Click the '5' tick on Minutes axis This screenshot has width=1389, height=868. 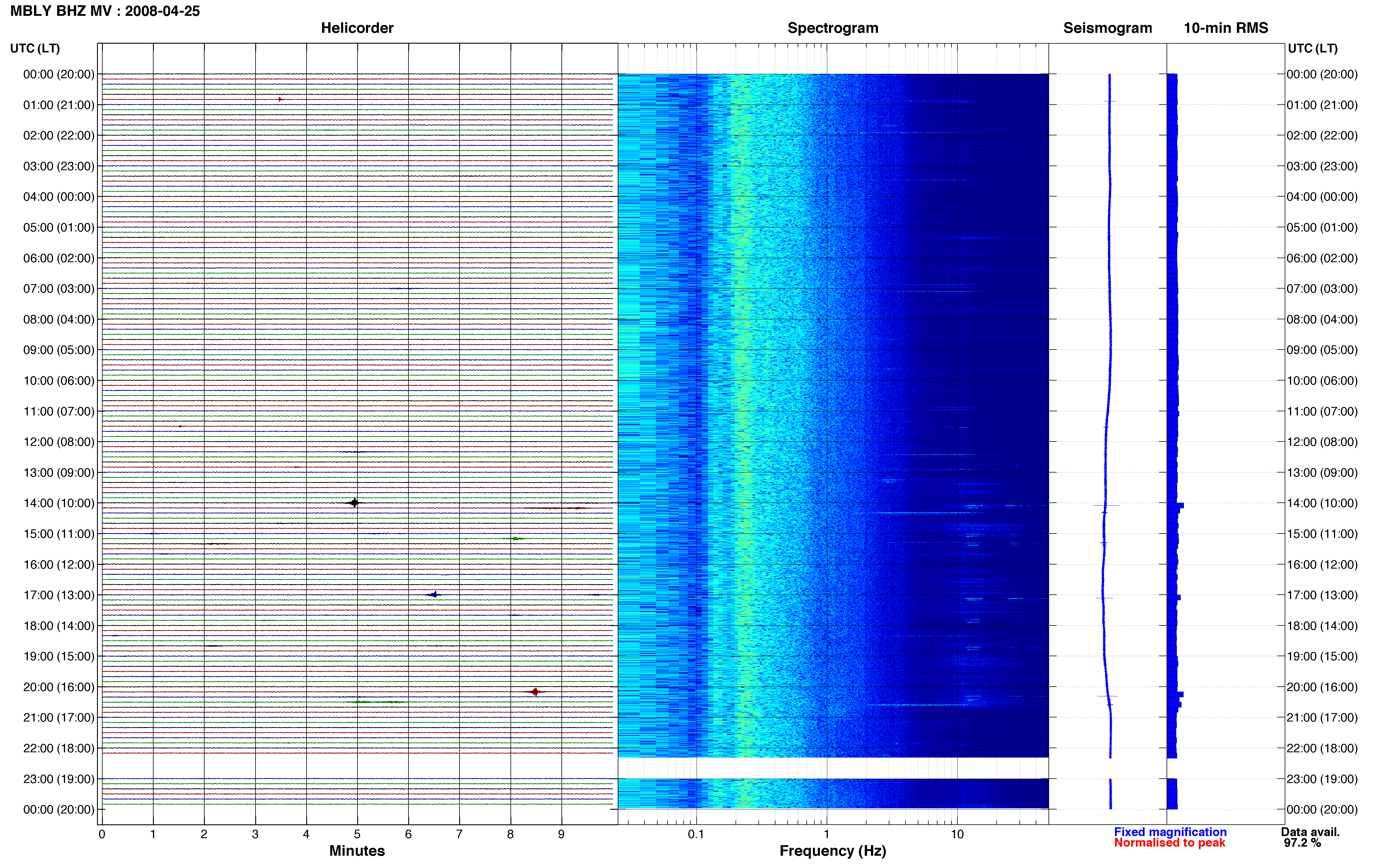[x=357, y=834]
